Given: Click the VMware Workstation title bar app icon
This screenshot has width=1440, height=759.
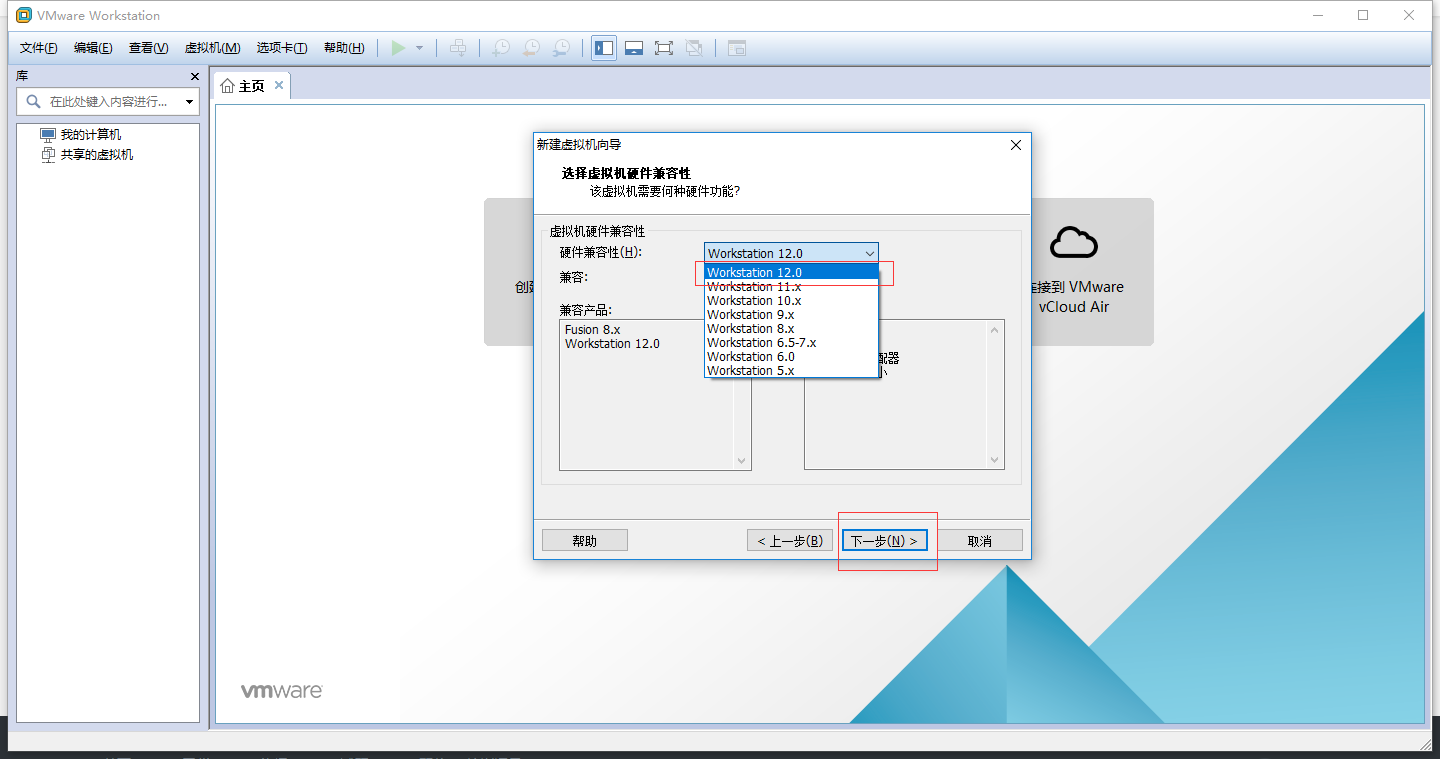Looking at the screenshot, I should pos(24,15).
